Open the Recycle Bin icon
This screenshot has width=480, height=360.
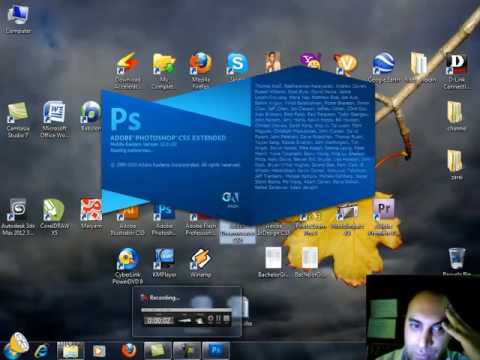(x=456, y=262)
